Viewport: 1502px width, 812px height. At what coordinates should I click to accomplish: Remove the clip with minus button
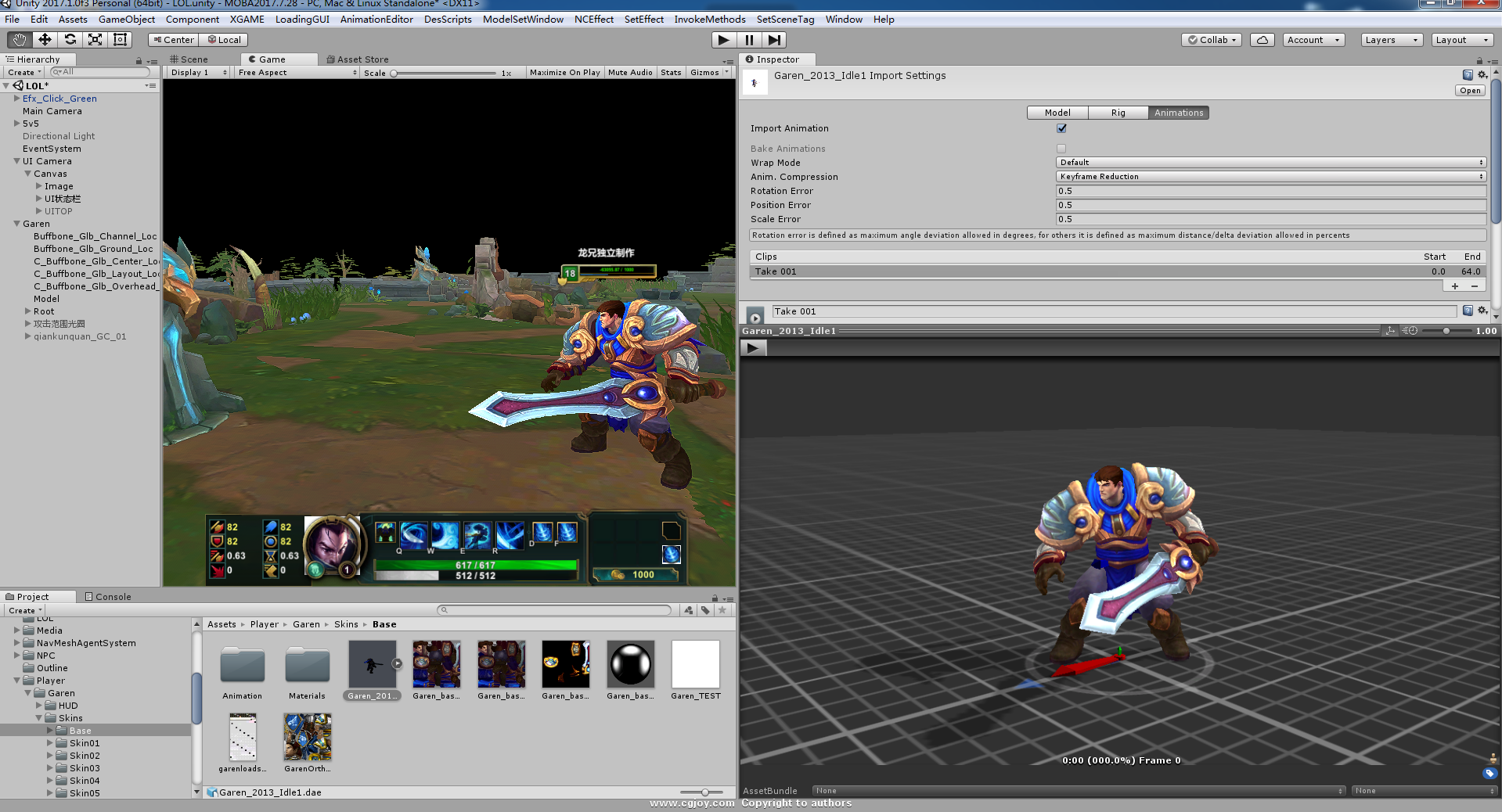[1475, 286]
